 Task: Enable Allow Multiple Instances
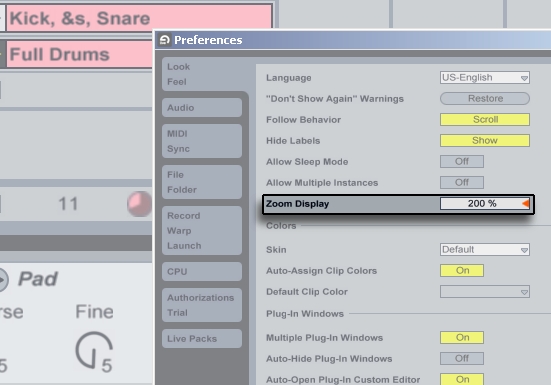pos(462,182)
